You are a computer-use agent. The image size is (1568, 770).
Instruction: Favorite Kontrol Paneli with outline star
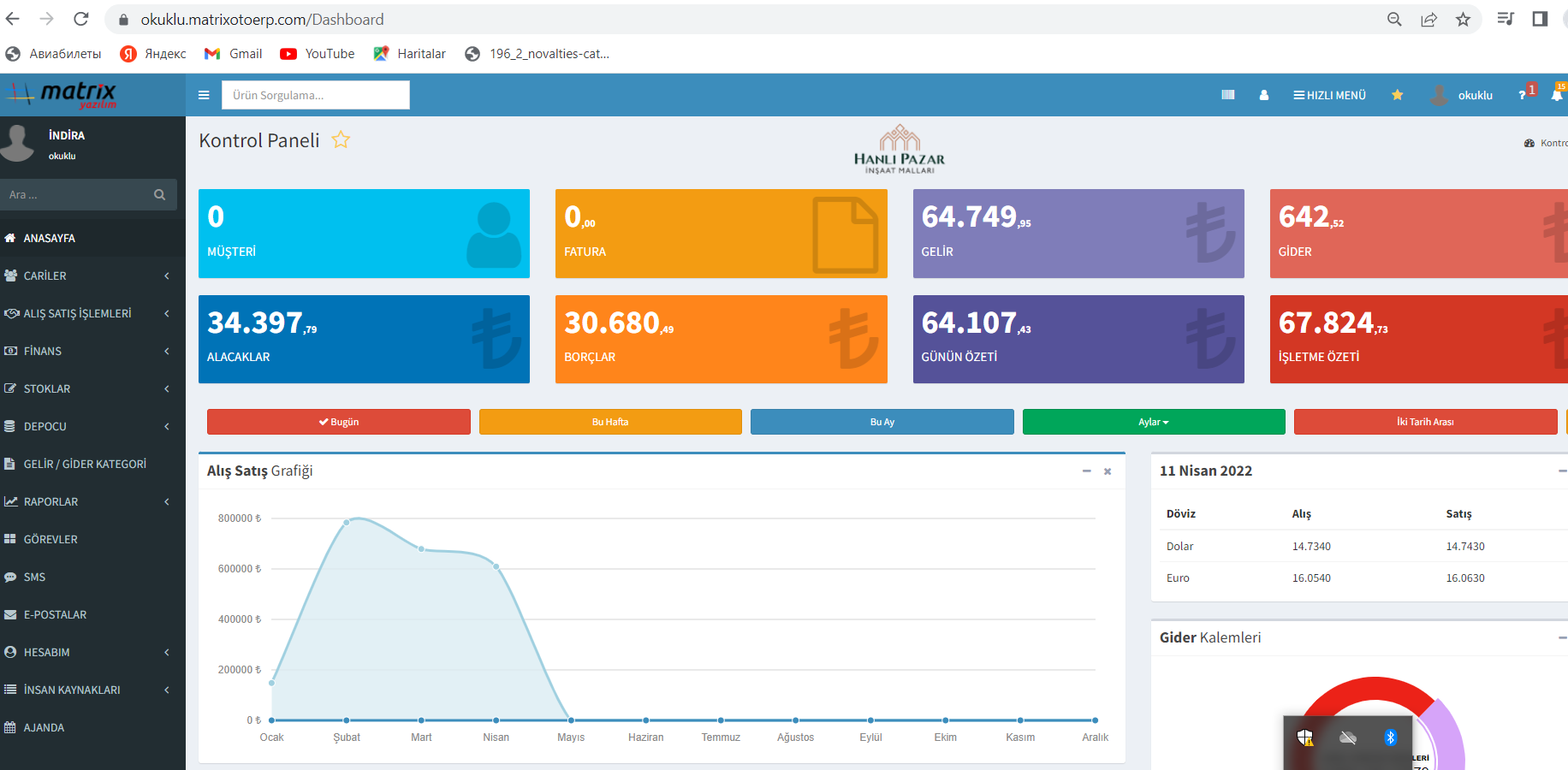(x=341, y=140)
